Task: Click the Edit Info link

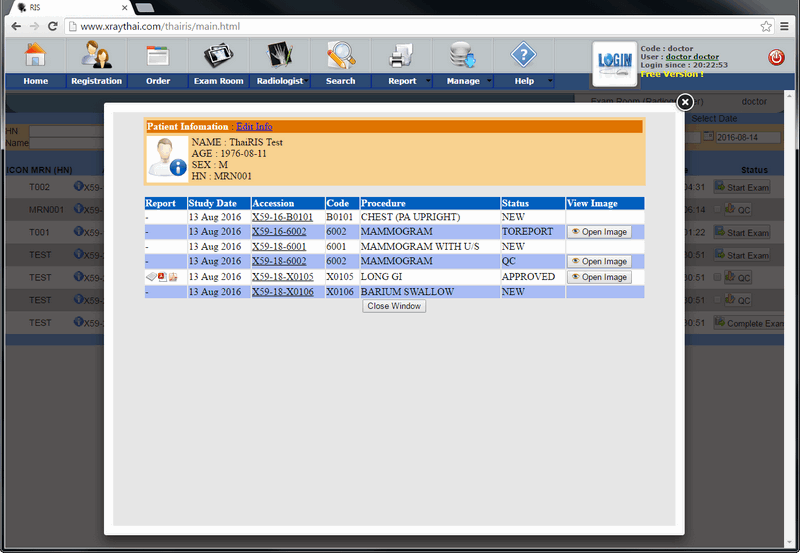Action: [254, 127]
